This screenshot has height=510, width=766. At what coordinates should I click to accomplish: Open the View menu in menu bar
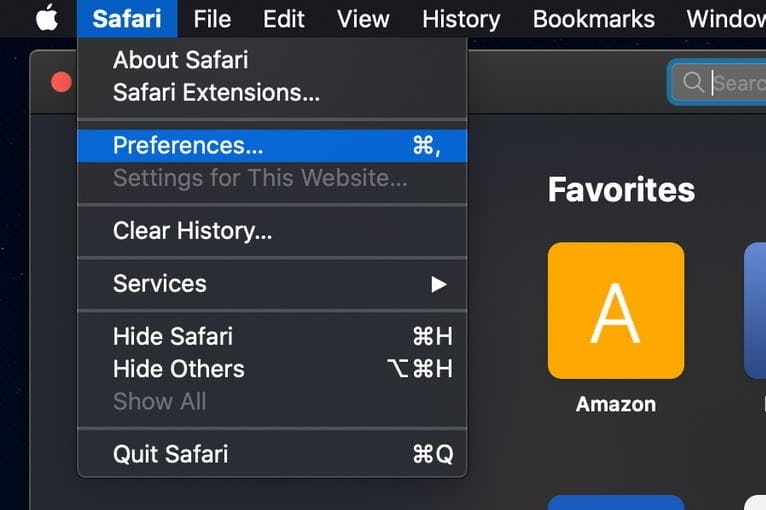pyautogui.click(x=363, y=19)
